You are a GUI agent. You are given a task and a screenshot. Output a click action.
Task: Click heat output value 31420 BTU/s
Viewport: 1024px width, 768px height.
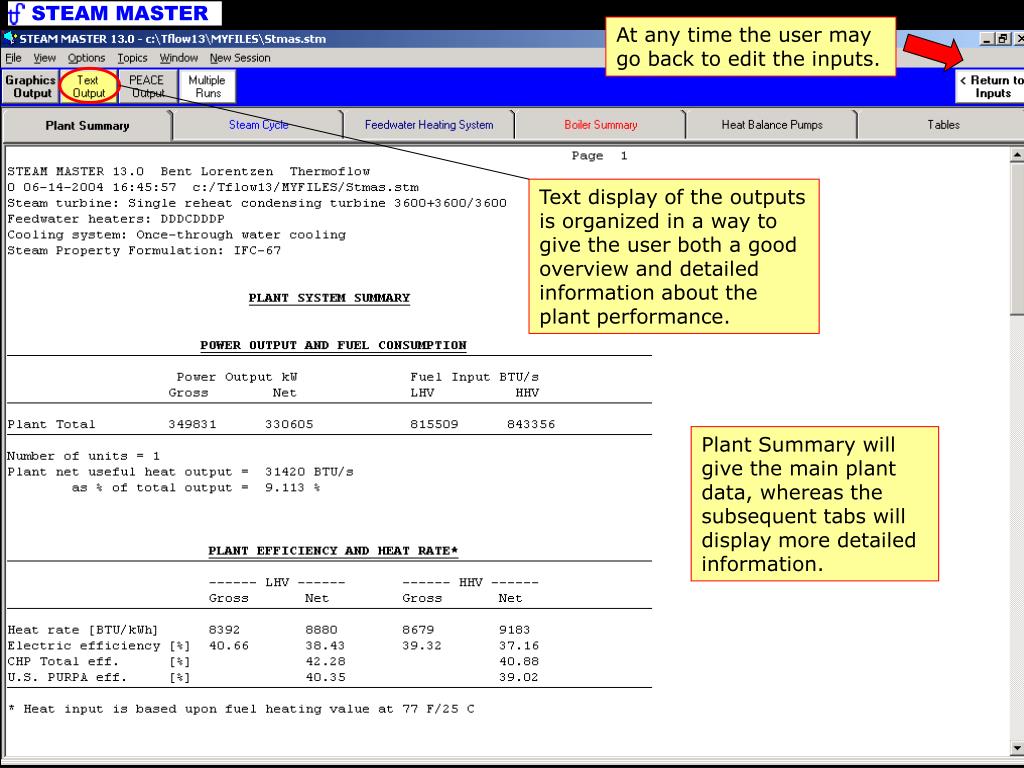coord(309,472)
